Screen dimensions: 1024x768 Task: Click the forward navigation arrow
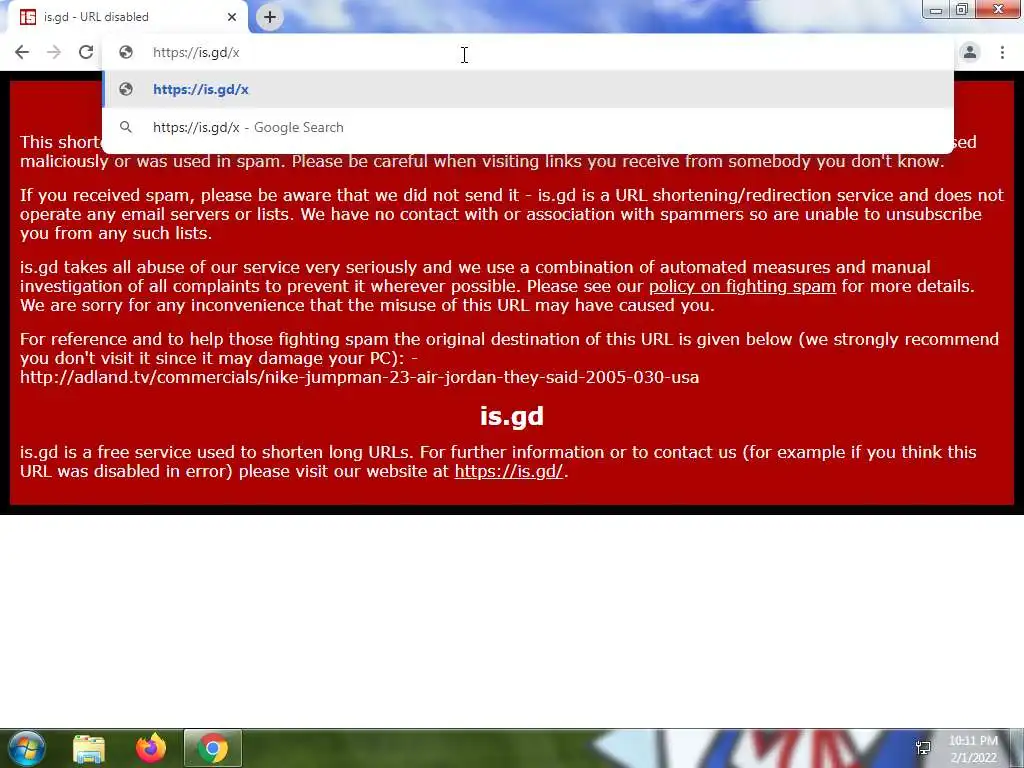pyautogui.click(x=54, y=52)
